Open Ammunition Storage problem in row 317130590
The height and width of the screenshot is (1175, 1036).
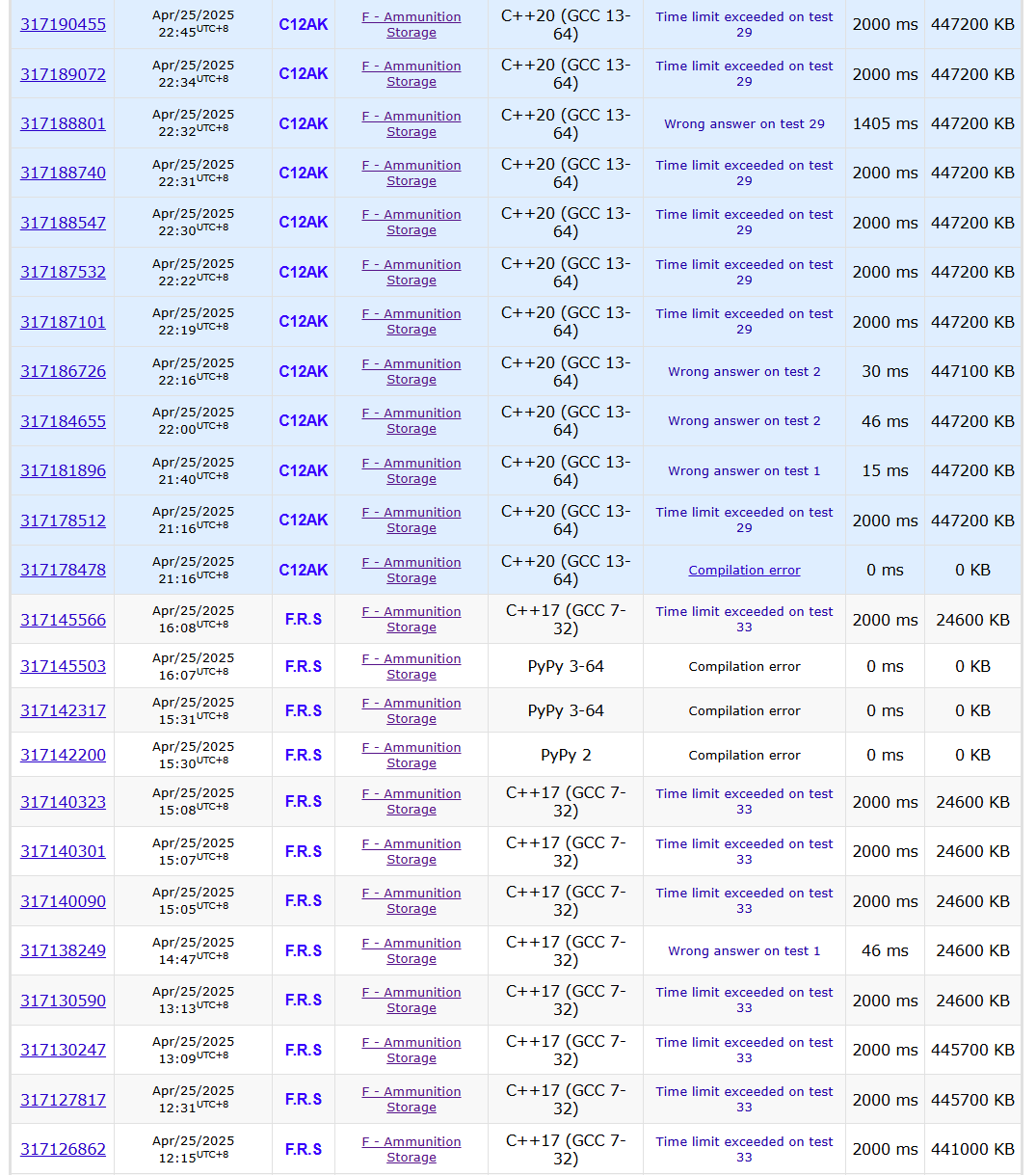point(412,1001)
